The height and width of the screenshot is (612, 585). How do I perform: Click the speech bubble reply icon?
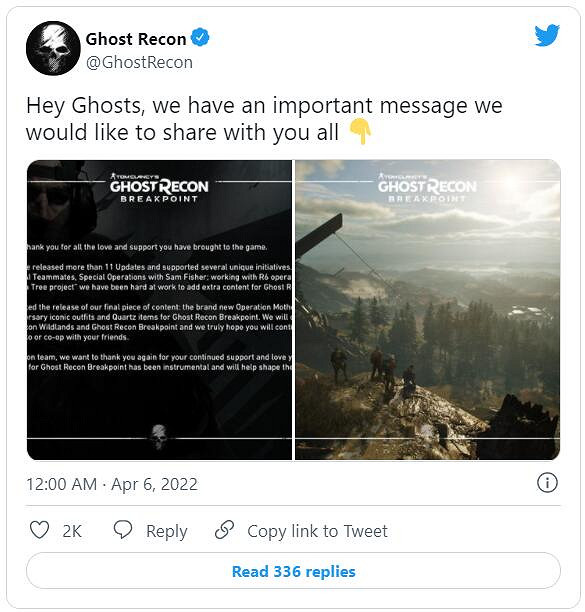[123, 530]
